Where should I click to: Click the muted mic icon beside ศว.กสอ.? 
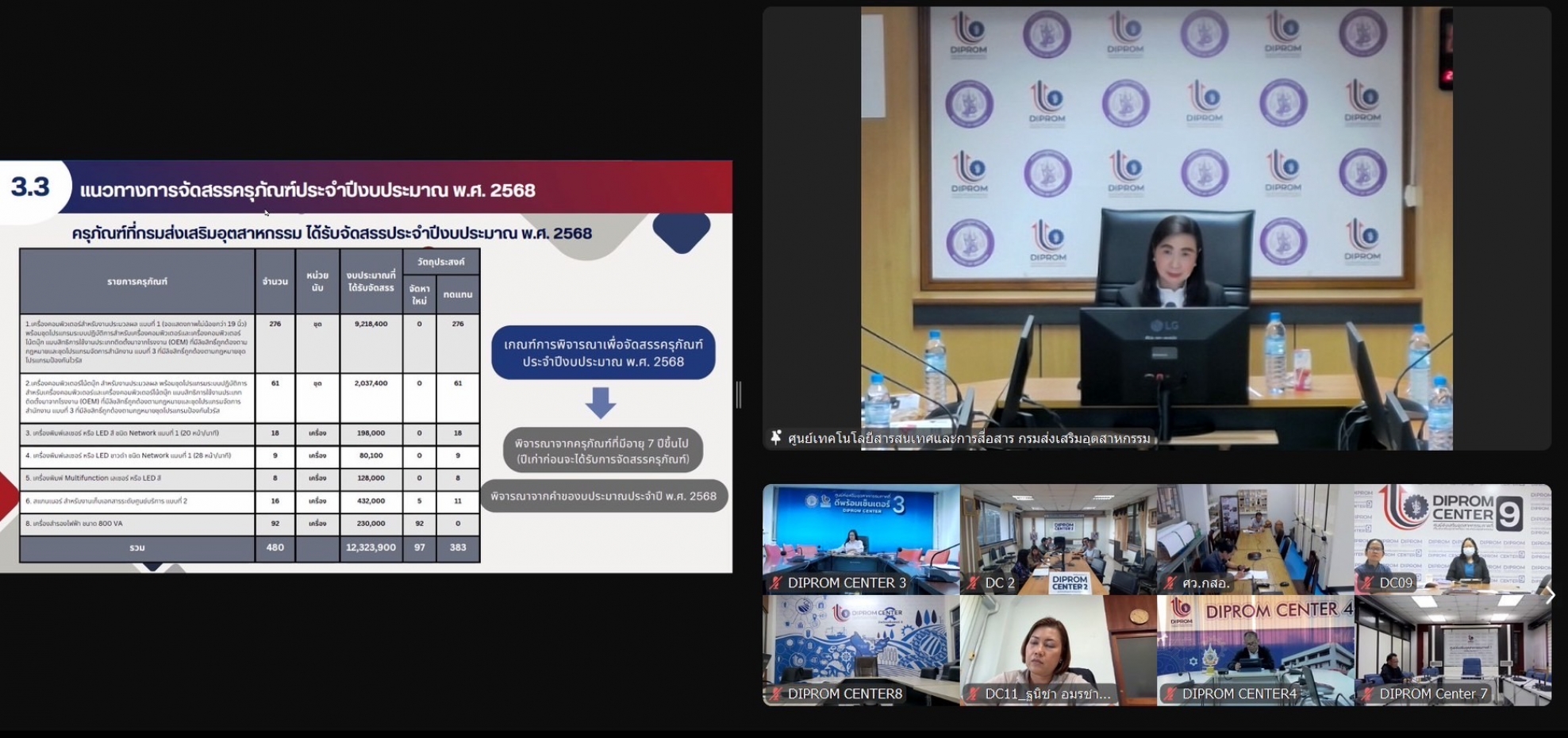pyautogui.click(x=1170, y=583)
